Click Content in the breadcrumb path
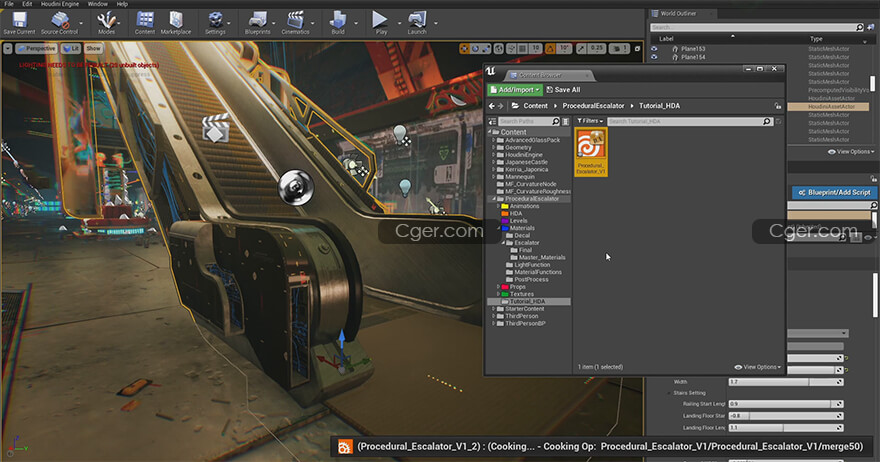The width and height of the screenshot is (880, 462). (x=535, y=106)
